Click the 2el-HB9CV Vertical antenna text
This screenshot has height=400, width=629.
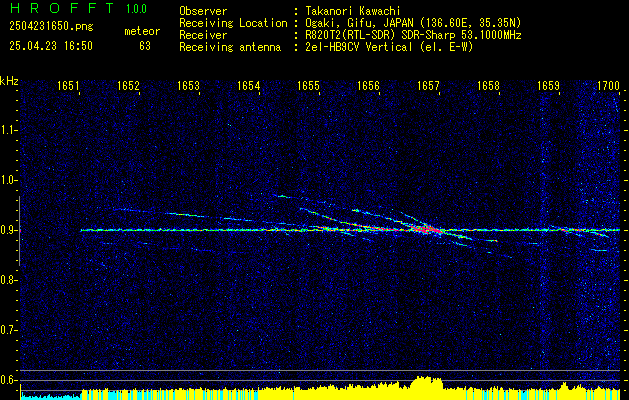pyautogui.click(x=389, y=47)
